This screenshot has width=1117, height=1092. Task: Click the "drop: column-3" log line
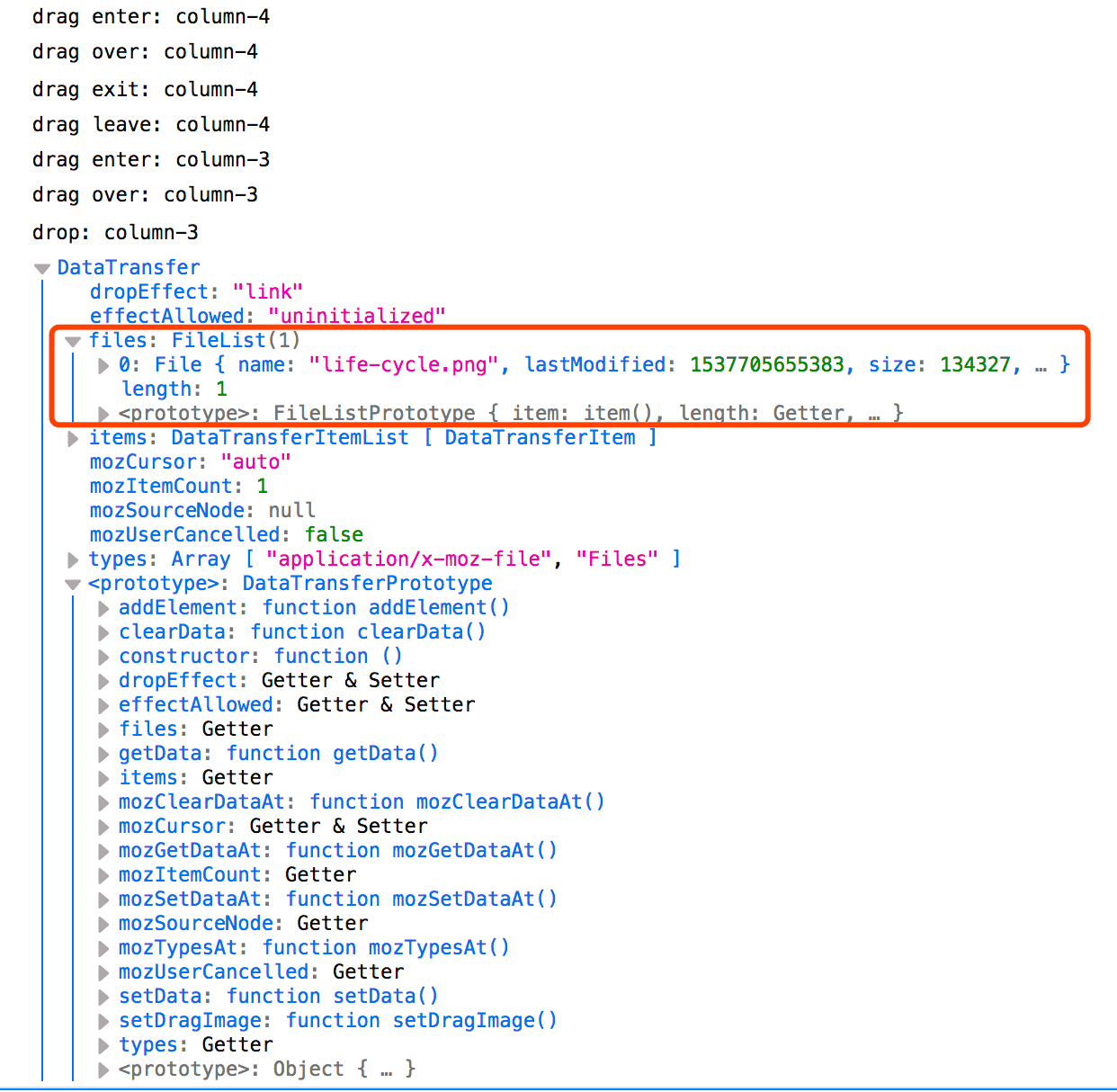pyautogui.click(x=115, y=232)
